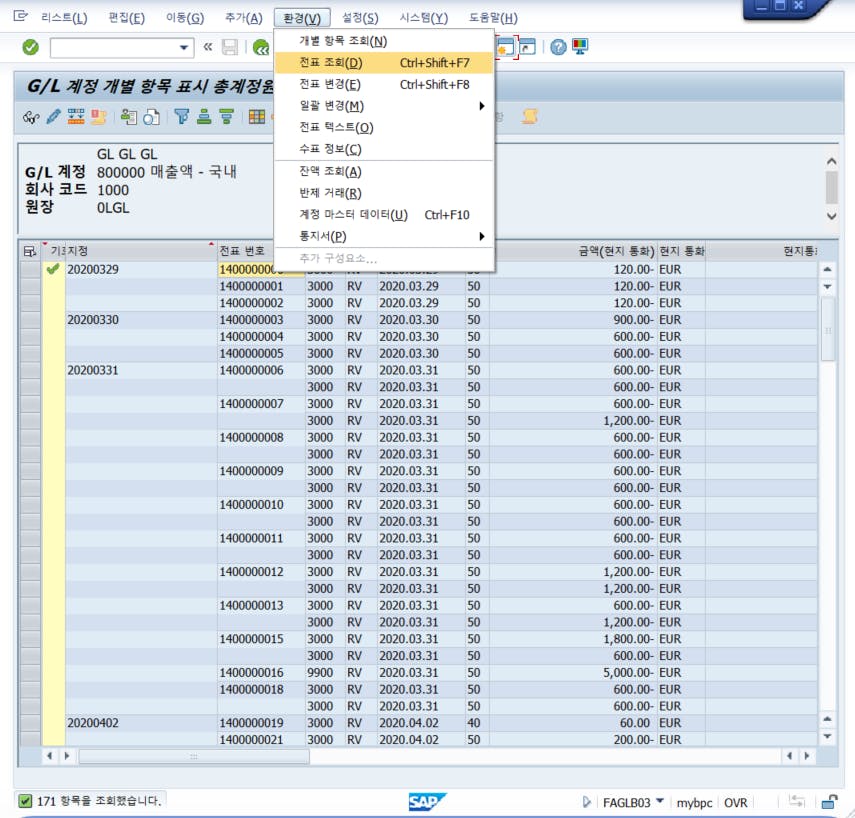The image size is (855, 818).
Task: Click the Set filter funnel icon
Action: point(182,116)
